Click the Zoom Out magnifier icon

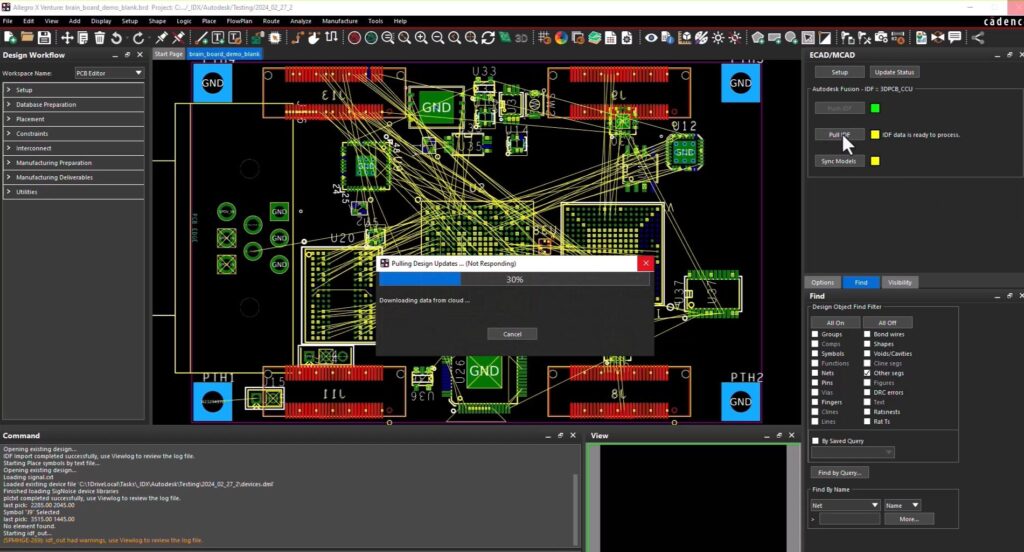(438, 38)
